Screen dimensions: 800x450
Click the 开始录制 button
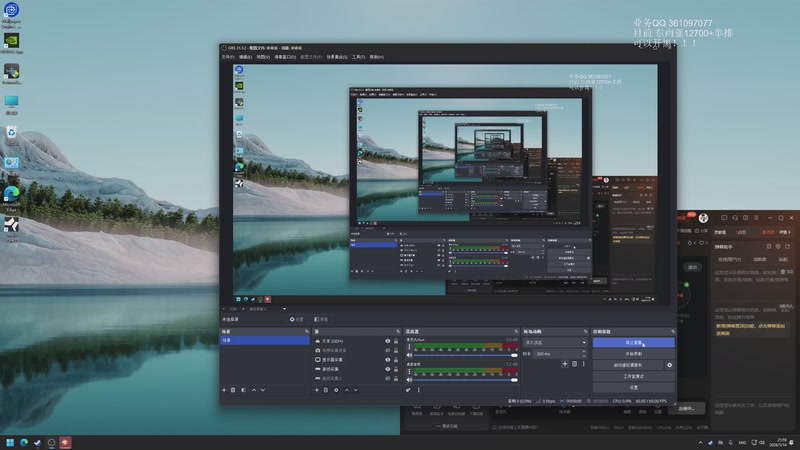[x=633, y=354]
